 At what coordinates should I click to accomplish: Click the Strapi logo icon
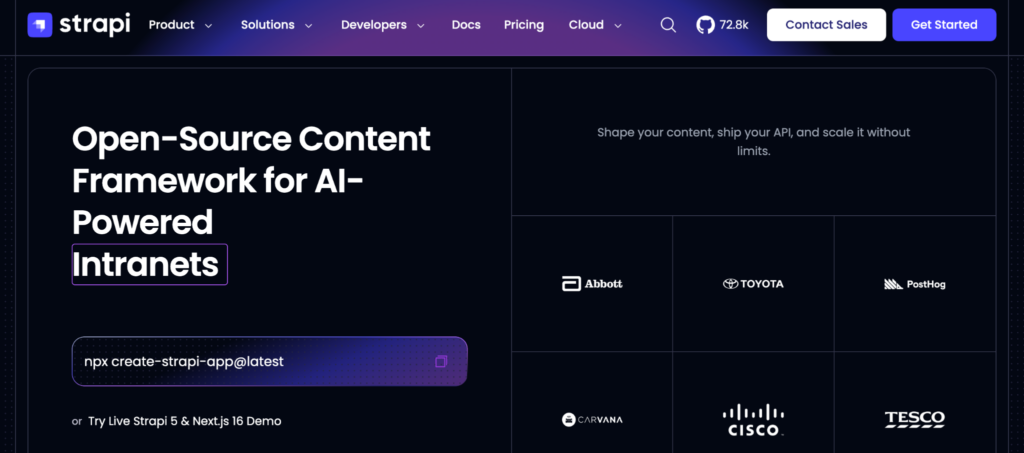tap(40, 25)
